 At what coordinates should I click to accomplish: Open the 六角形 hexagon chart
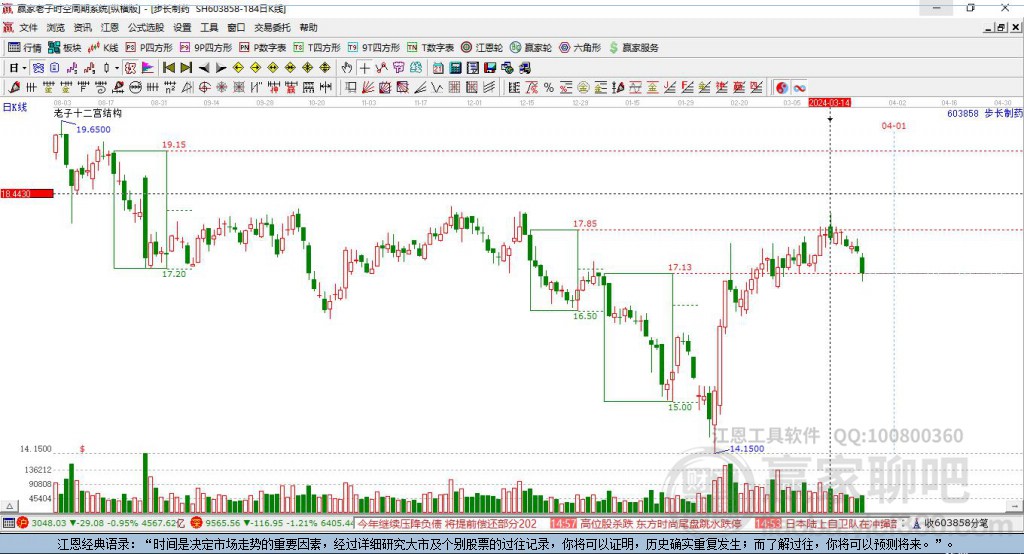pyautogui.click(x=580, y=48)
